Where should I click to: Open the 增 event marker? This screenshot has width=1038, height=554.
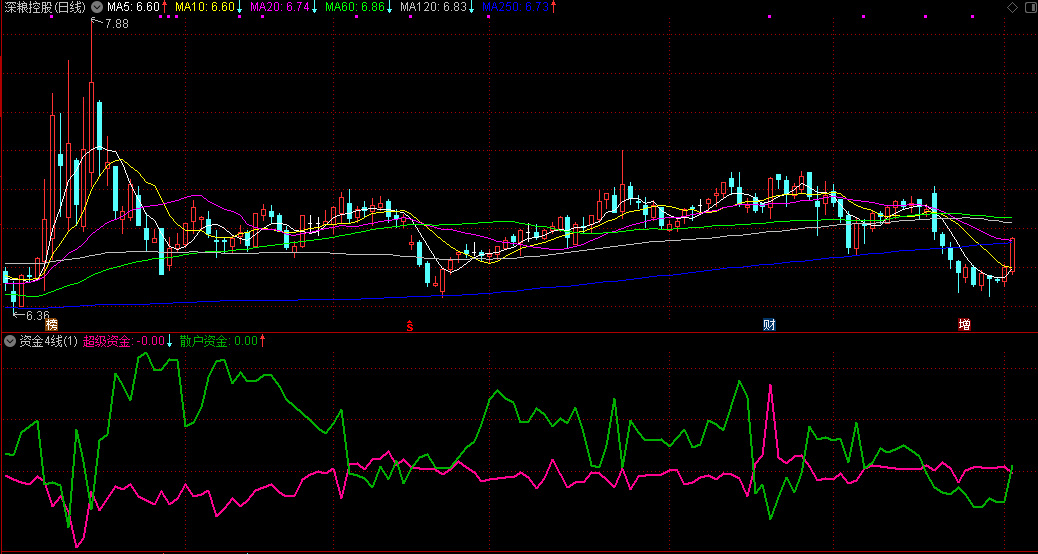pos(964,324)
